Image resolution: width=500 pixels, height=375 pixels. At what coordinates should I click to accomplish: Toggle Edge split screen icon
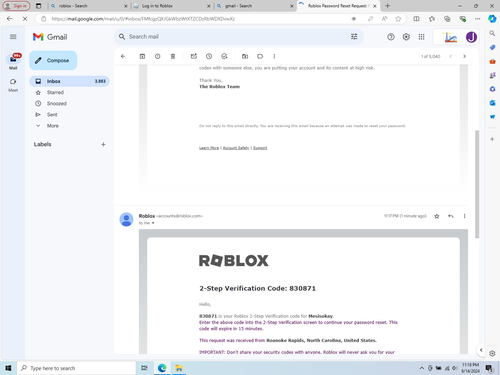(416, 19)
